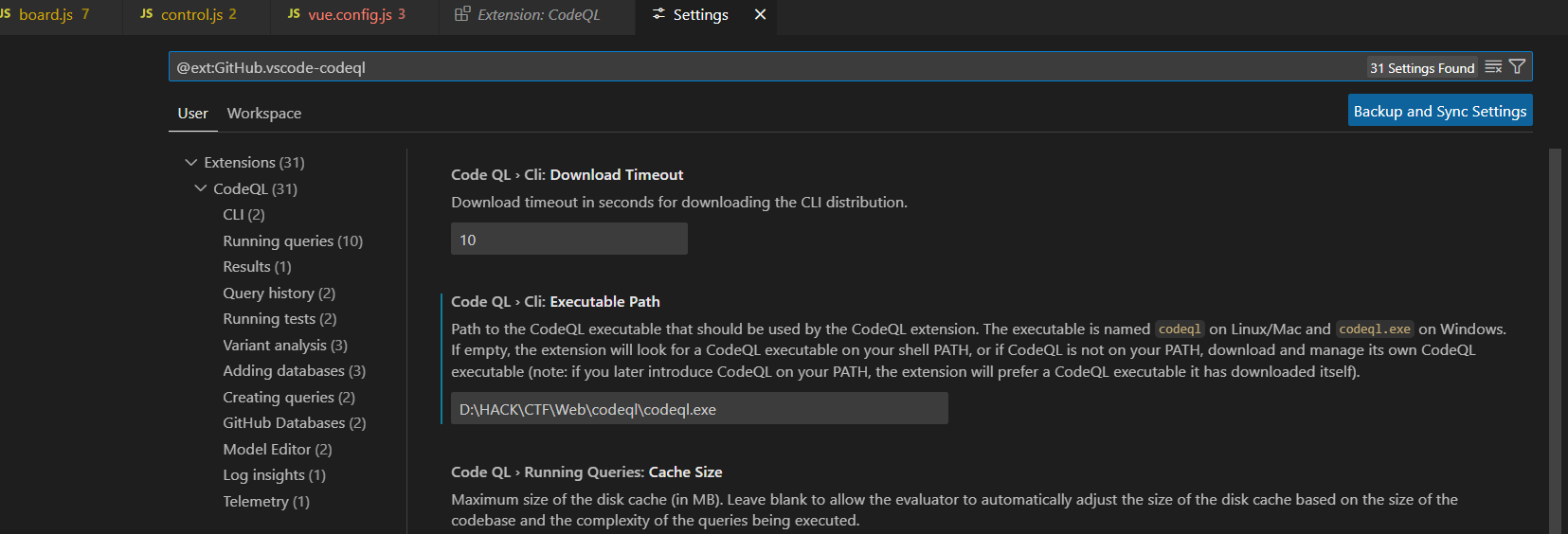Screen dimensions: 1568x534
Task: Switch to the Workspace settings tab
Action: [263, 114]
